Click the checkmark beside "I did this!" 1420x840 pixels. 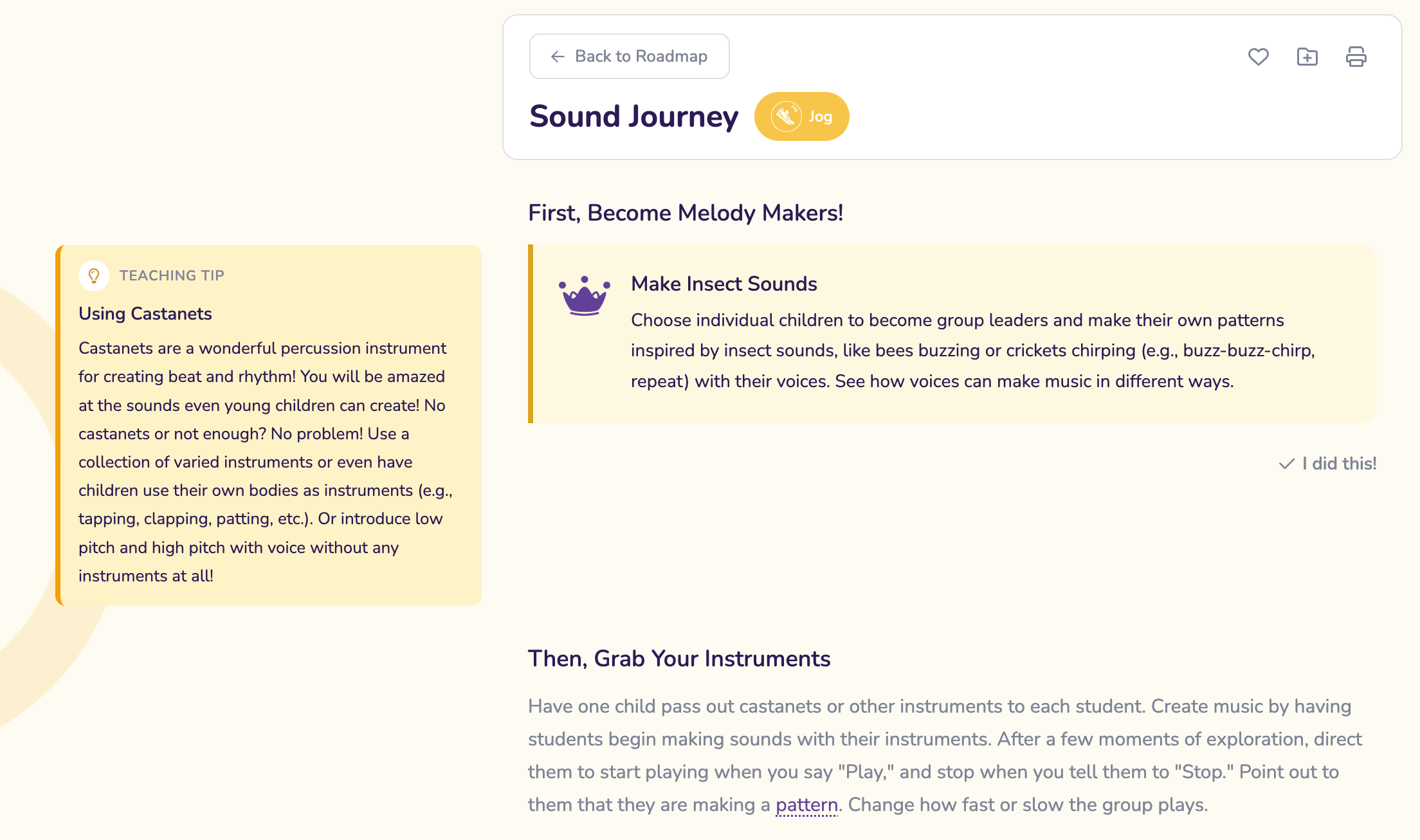[x=1286, y=464]
